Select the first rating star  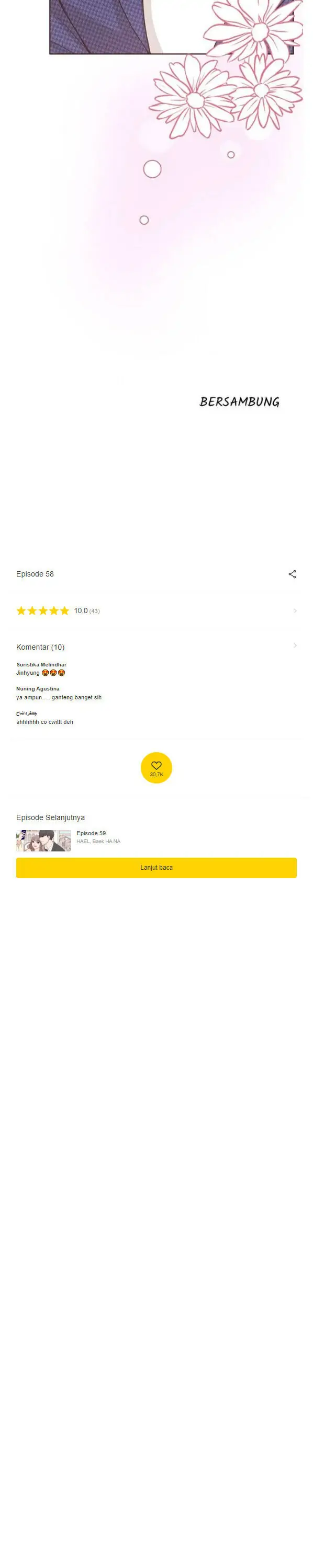click(21, 610)
